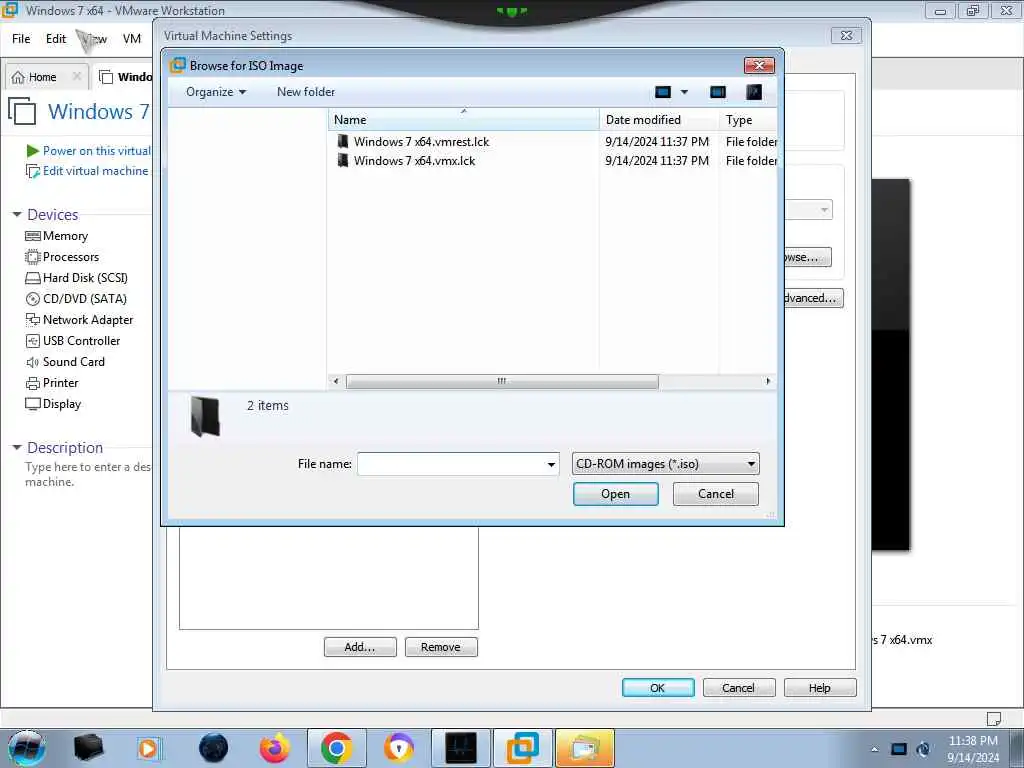Open Google Chrome from the taskbar

[x=336, y=748]
